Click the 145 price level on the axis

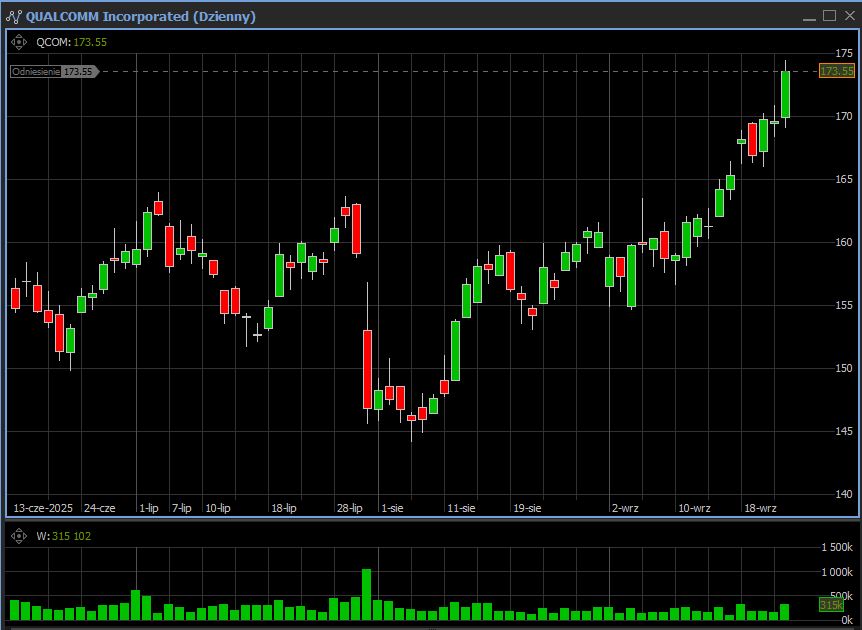tap(844, 431)
